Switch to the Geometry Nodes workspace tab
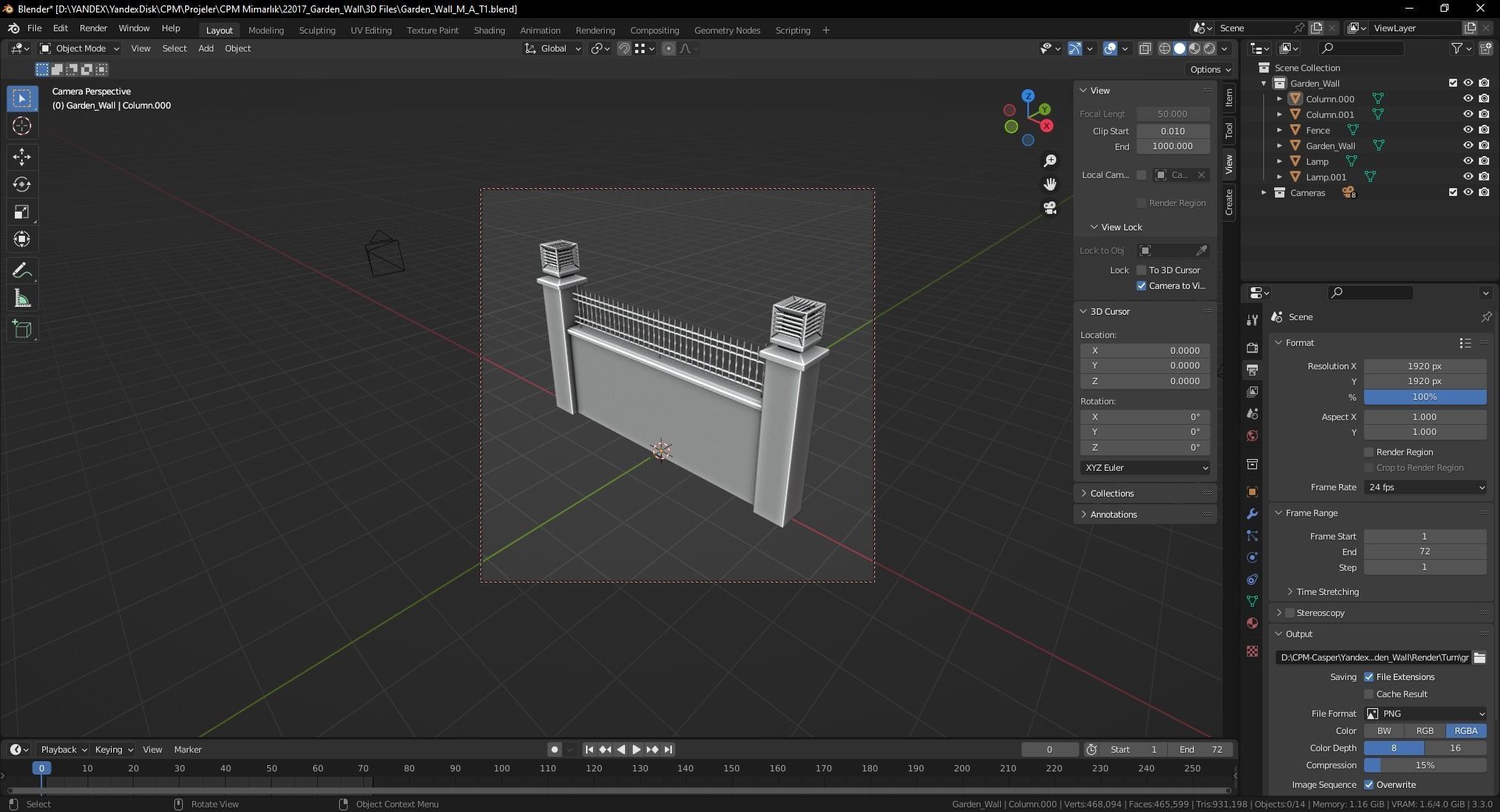 click(x=727, y=30)
